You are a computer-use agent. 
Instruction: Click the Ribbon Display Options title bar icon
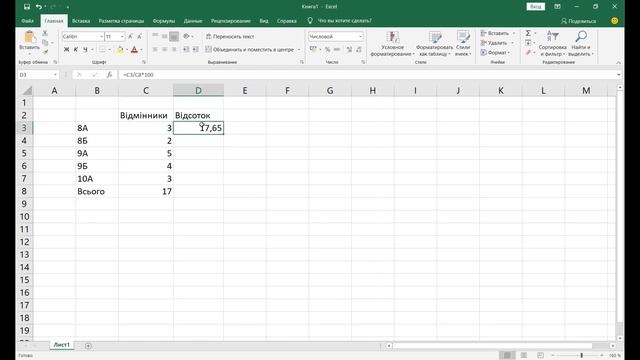tap(557, 7)
